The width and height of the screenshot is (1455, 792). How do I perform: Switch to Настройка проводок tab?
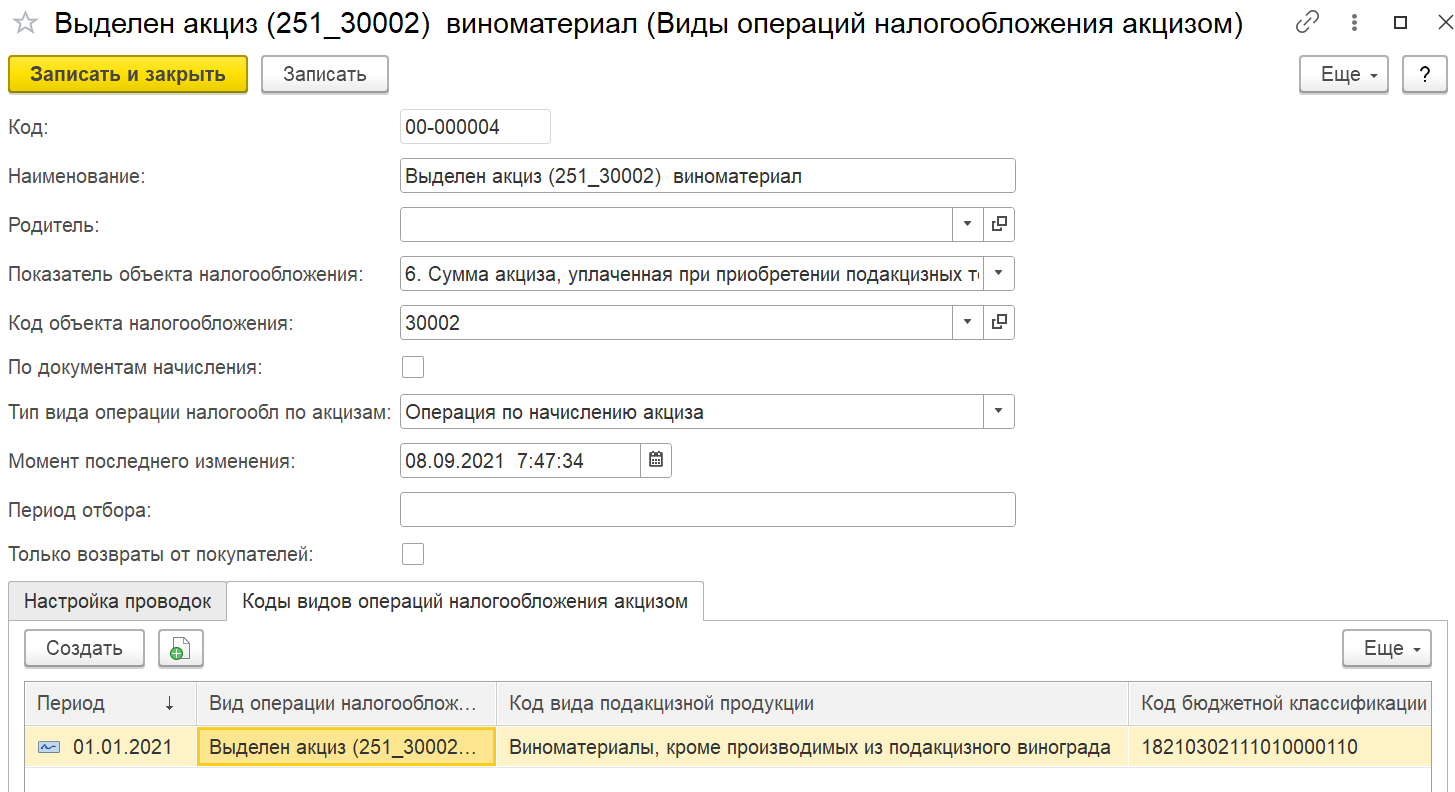pyautogui.click(x=118, y=601)
